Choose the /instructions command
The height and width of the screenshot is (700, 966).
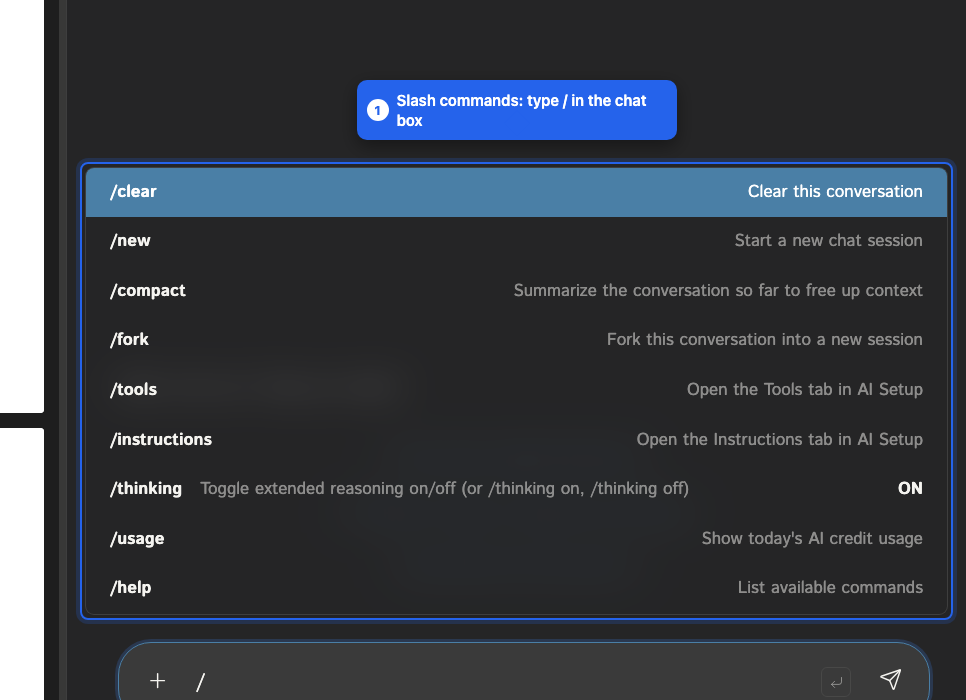[x=516, y=439]
